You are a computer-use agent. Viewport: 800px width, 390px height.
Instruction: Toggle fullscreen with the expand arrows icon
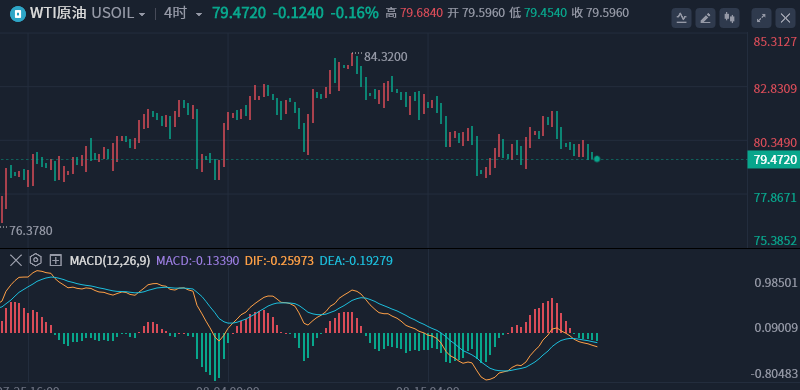[761, 18]
